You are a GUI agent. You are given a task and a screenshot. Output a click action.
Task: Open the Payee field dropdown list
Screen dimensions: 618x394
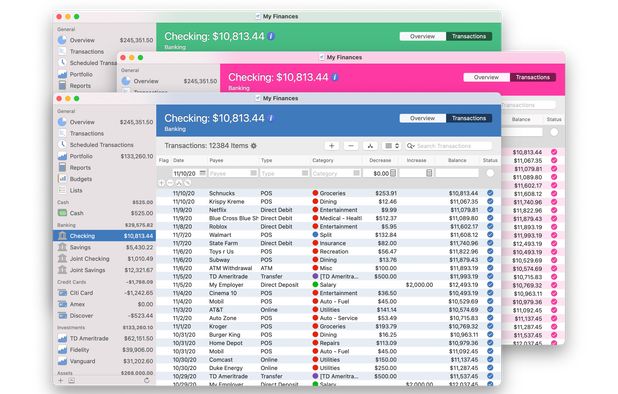click(x=253, y=173)
